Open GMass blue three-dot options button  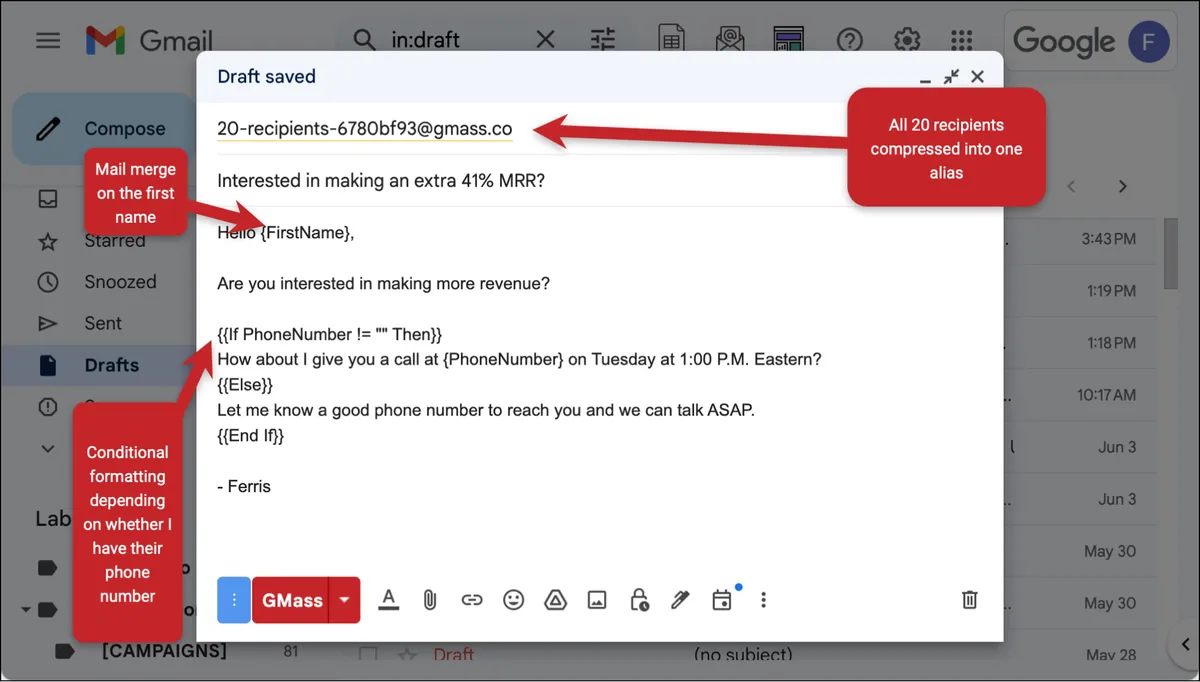coord(233,600)
